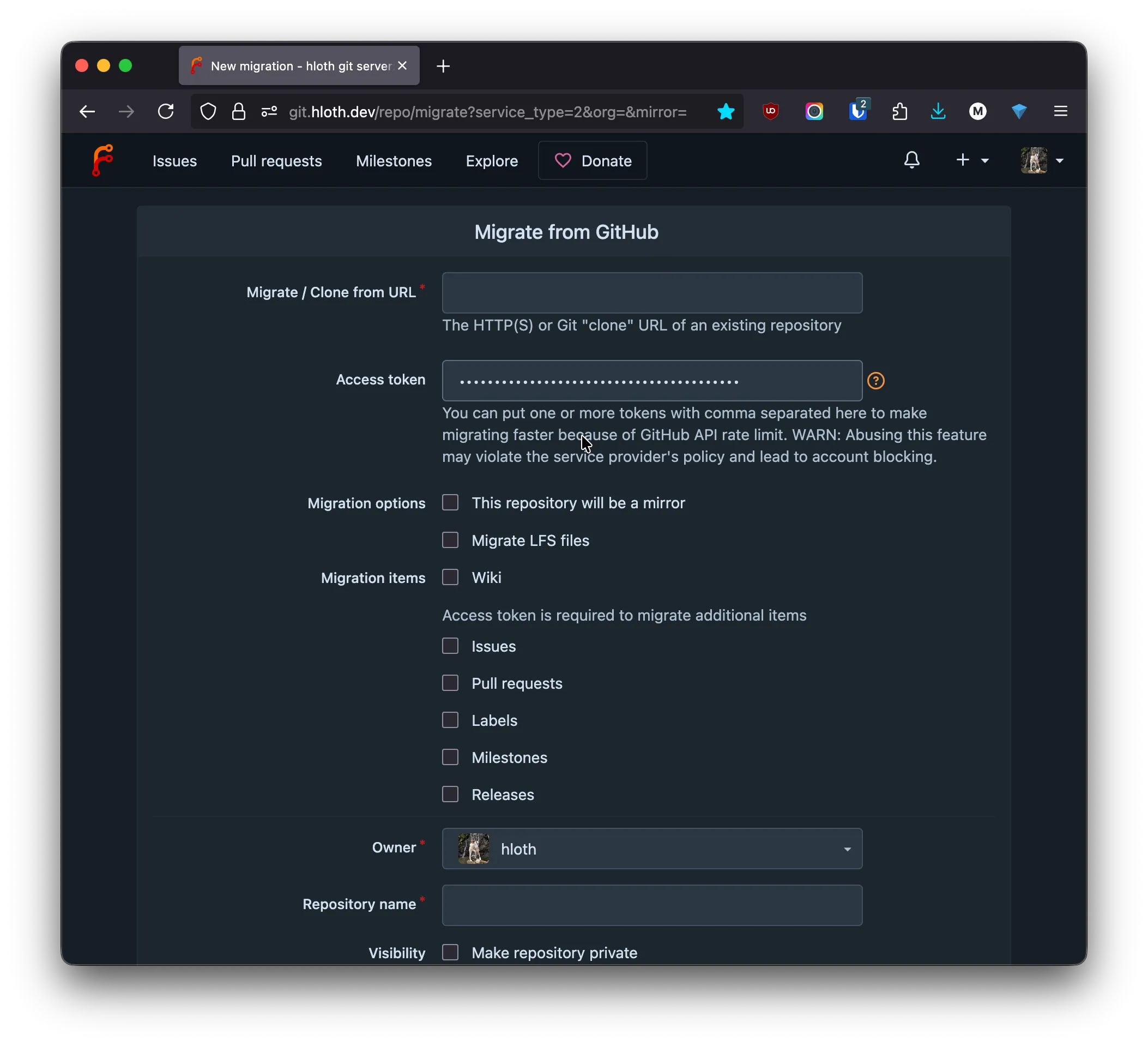1148x1046 pixels.
Task: Open the Bitwarden extension icon with badge 2
Action: 857,111
